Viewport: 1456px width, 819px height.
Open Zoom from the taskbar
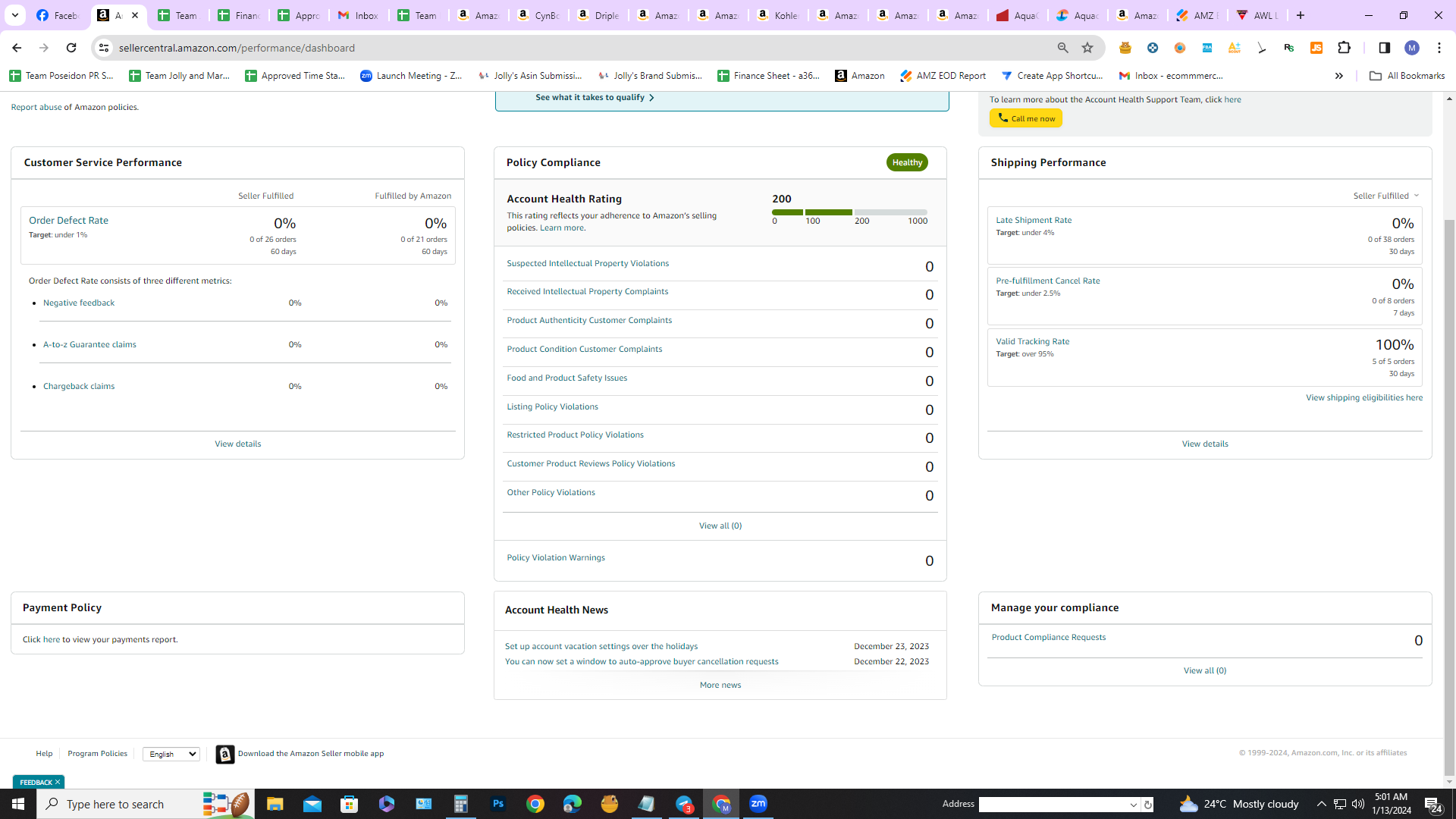[x=758, y=804]
